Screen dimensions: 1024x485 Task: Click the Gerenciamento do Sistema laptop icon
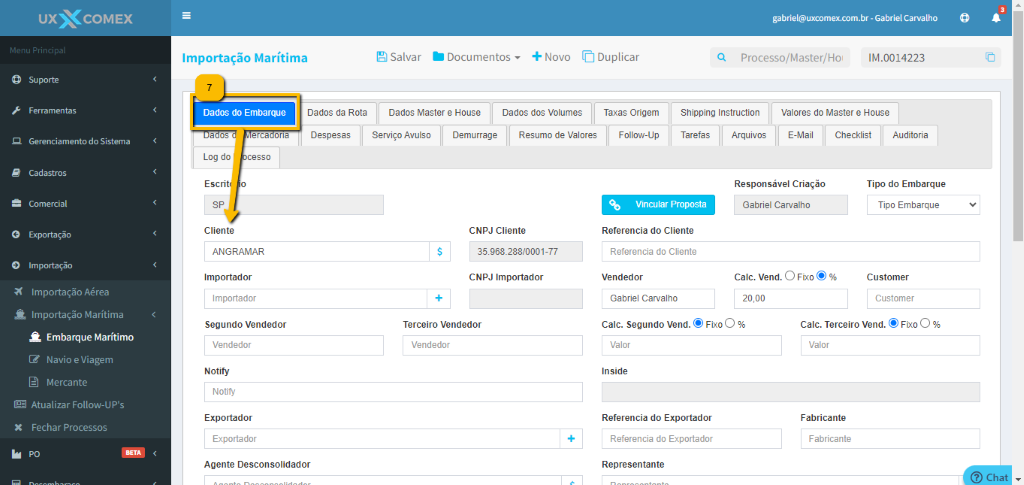(x=17, y=142)
